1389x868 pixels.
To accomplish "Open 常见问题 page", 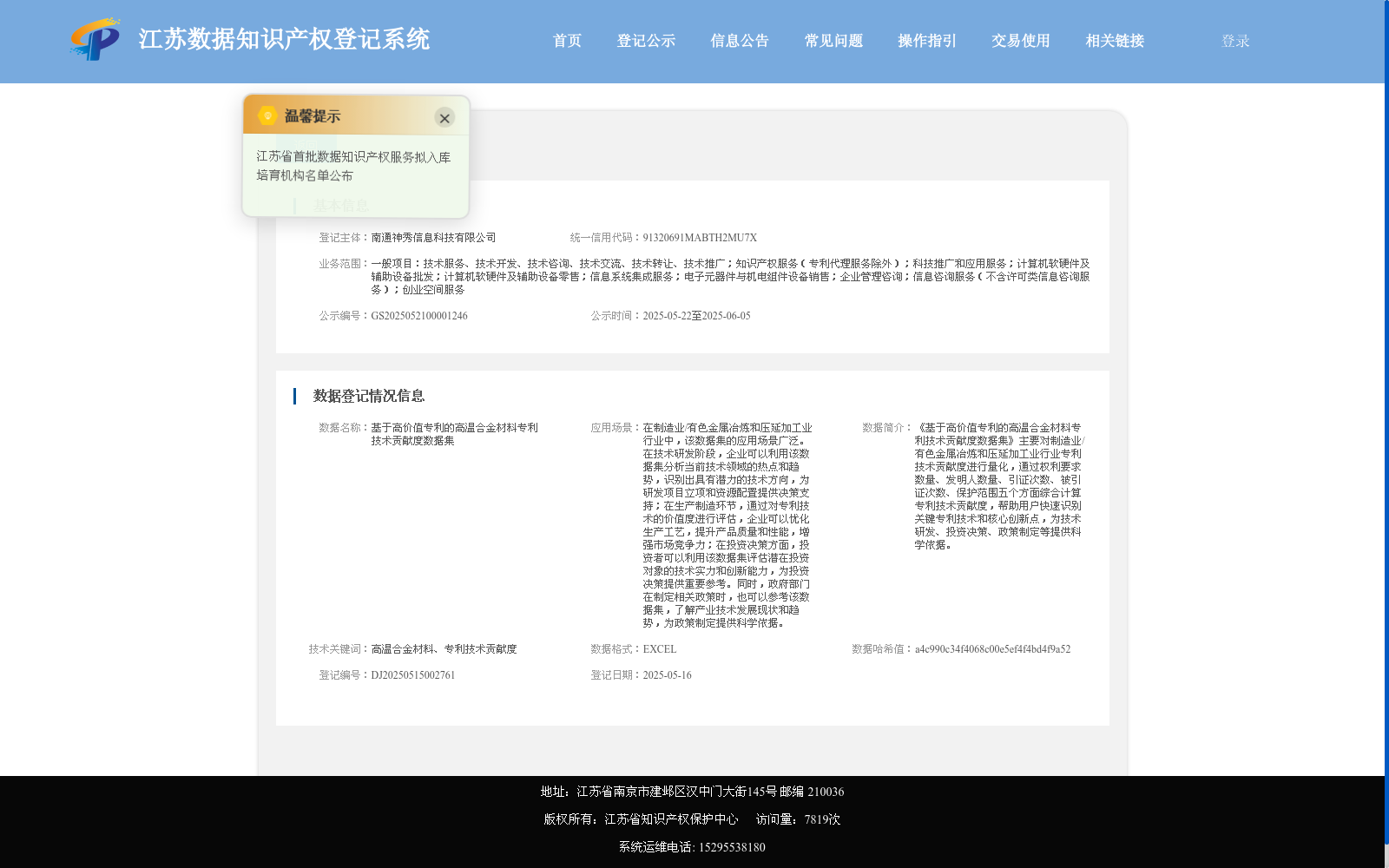I will (x=833, y=41).
